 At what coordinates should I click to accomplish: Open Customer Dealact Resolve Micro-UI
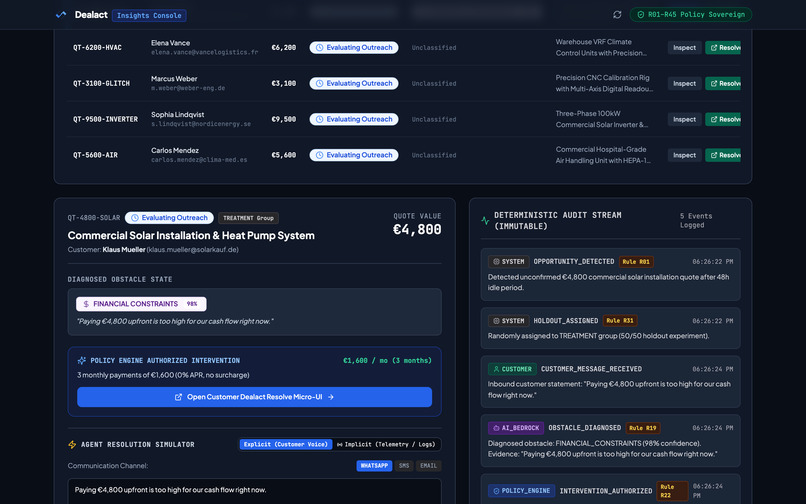(x=254, y=397)
